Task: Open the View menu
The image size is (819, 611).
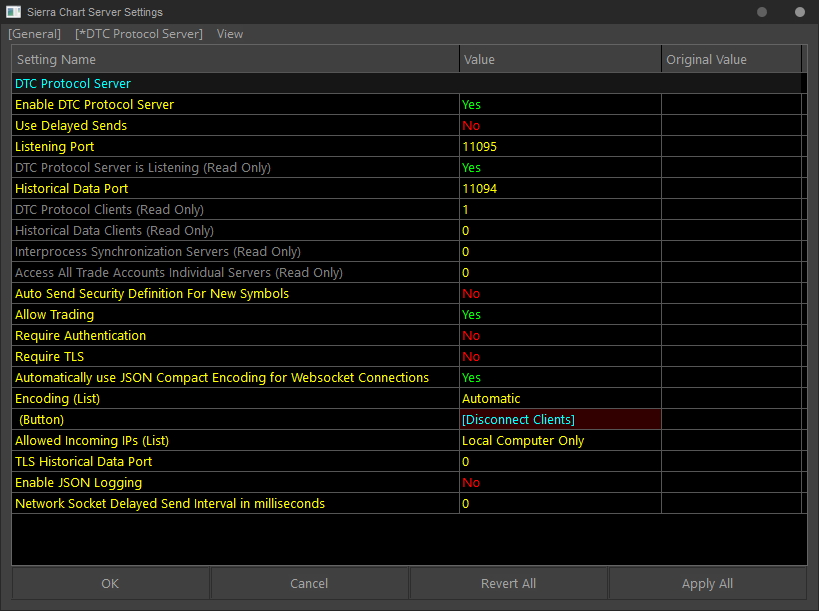Action: 230,34
